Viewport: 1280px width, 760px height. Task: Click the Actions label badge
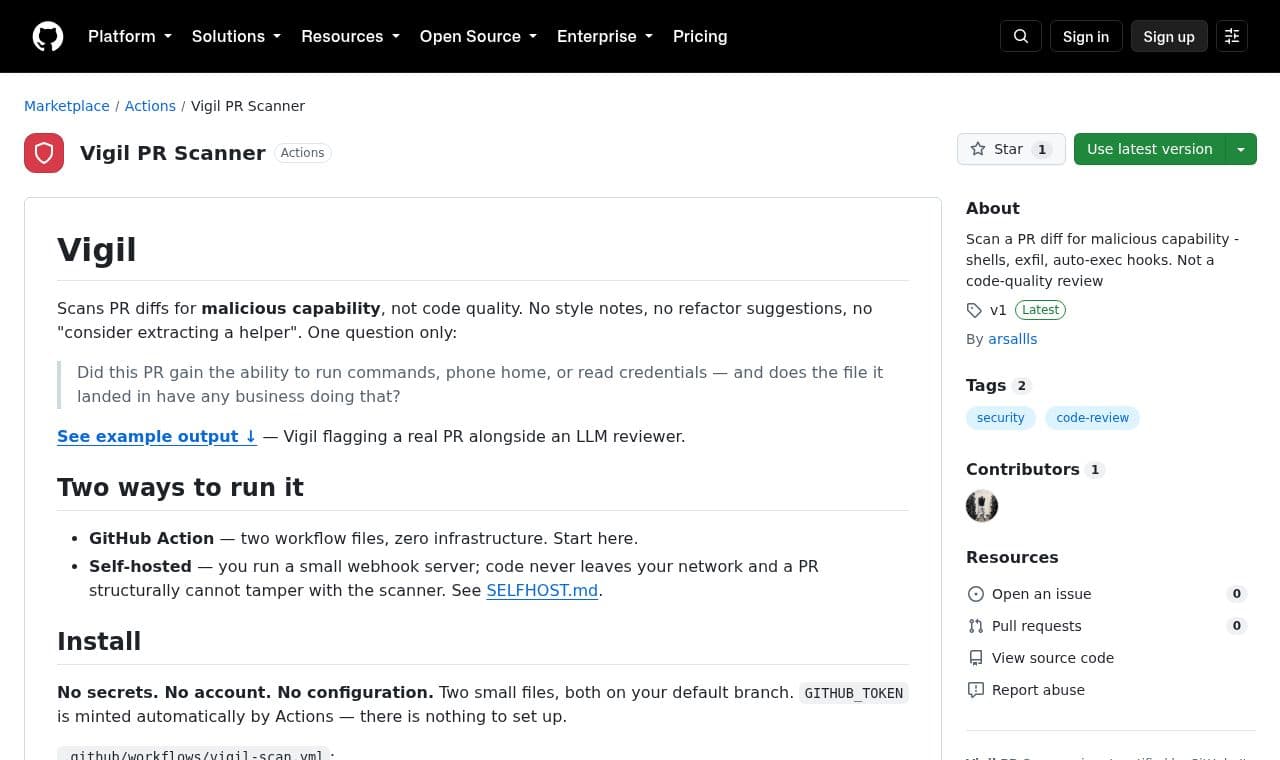(302, 153)
